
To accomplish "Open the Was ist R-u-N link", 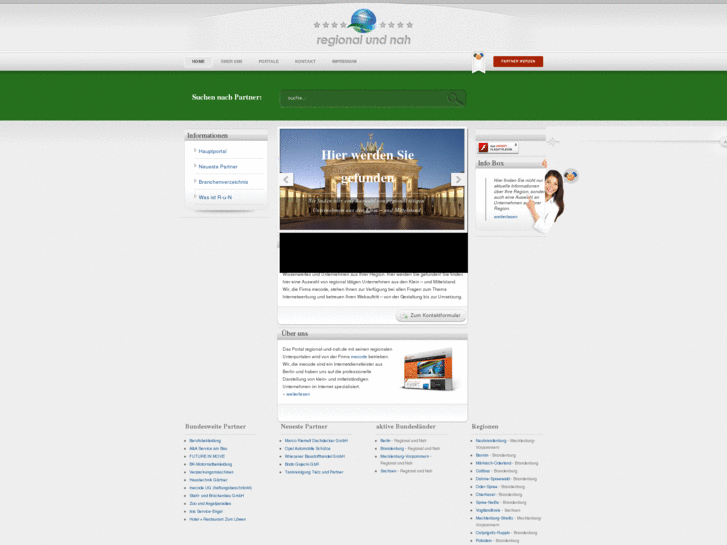I will (215, 197).
